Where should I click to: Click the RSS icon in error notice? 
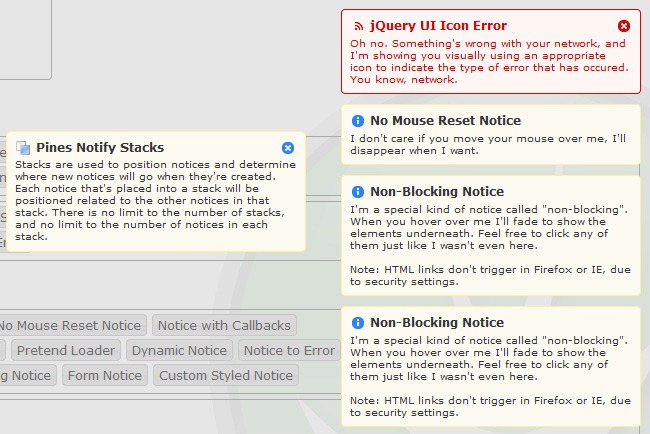click(358, 26)
